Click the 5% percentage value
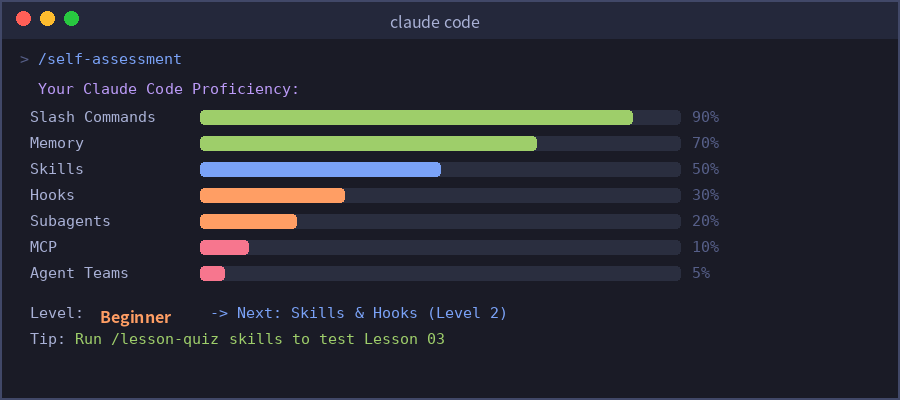Viewport: 900px width, 400px height. pos(700,273)
